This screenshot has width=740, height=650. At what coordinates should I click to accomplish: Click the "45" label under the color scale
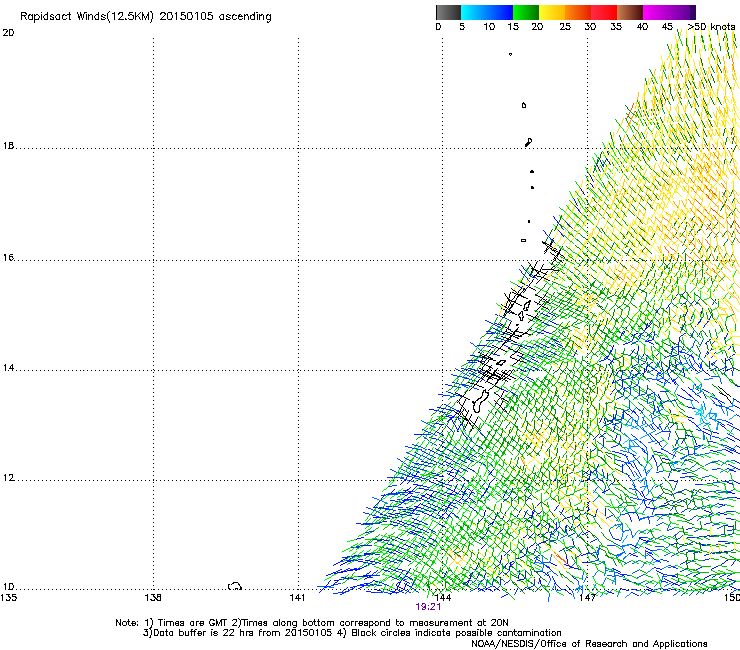click(667, 27)
